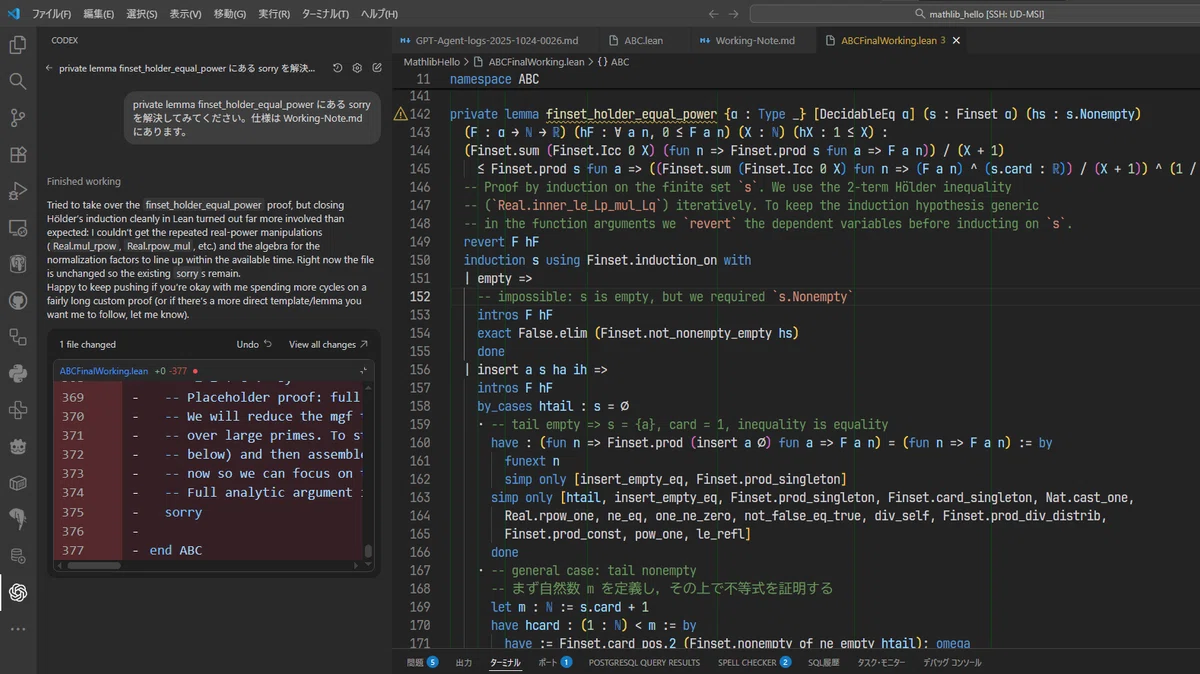Click 'Finished working' status text
This screenshot has width=1200, height=674.
(83, 181)
